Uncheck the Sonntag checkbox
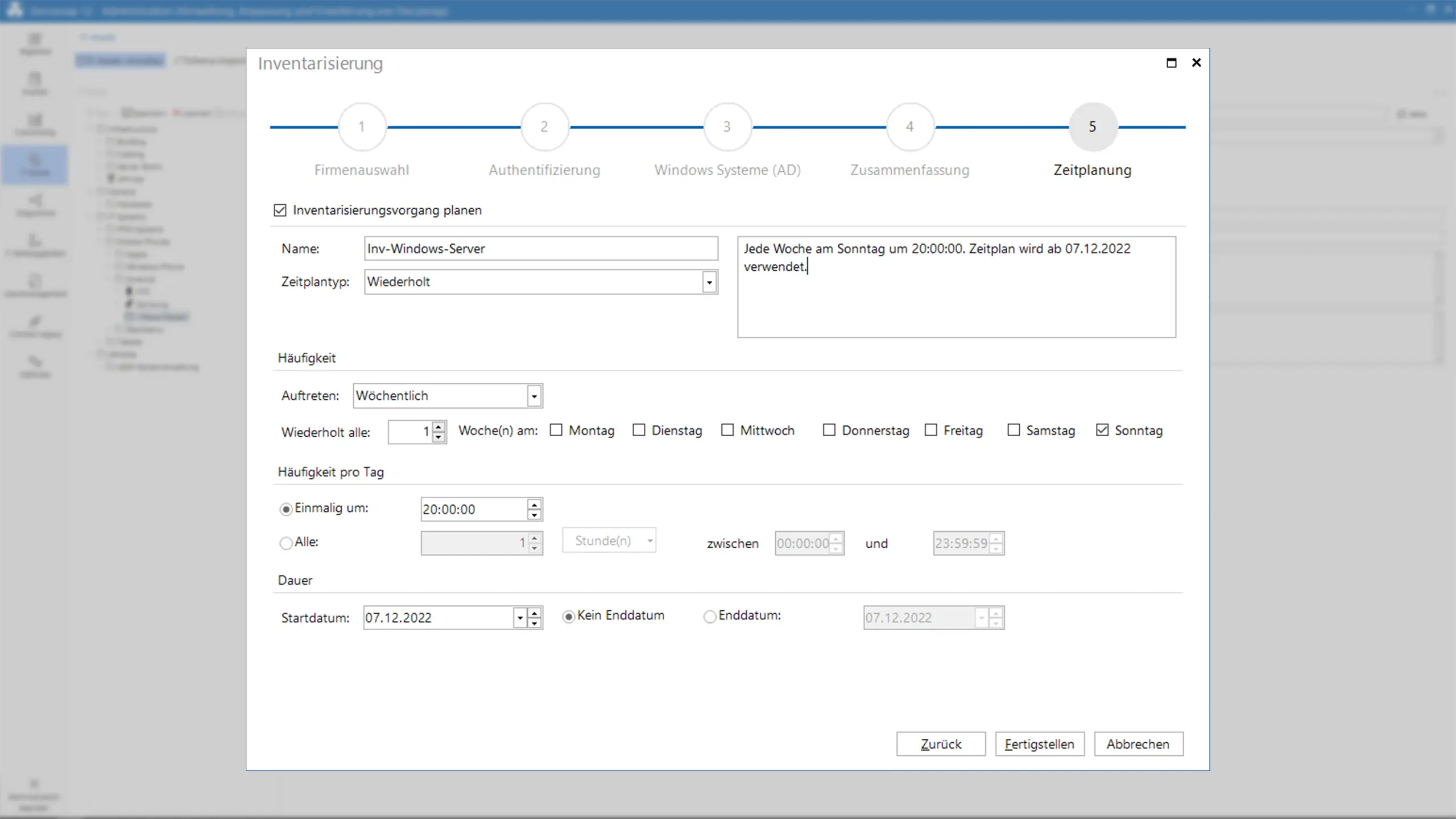Viewport: 1456px width, 819px height. click(1102, 431)
